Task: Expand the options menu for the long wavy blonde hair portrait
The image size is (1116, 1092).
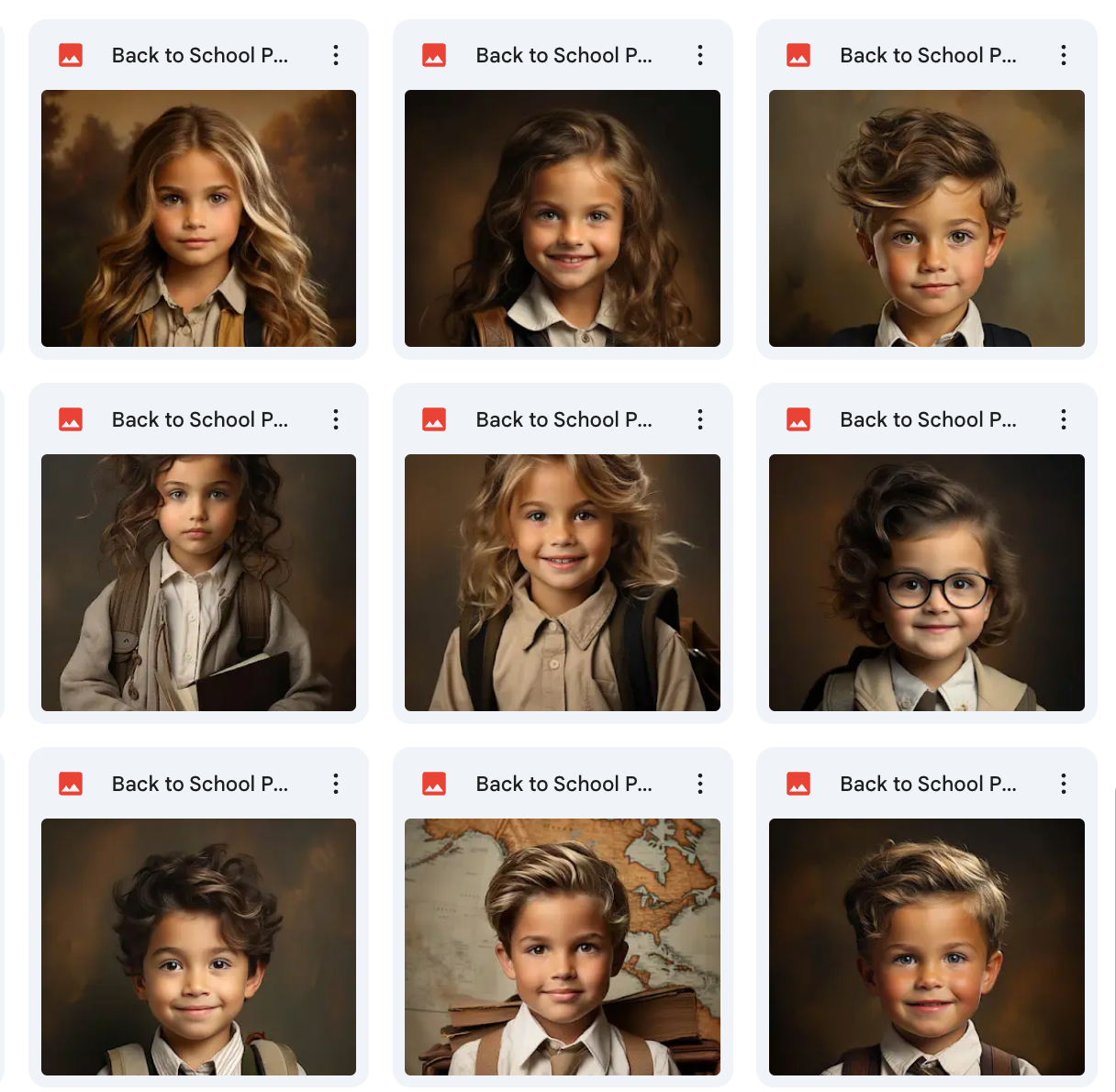Action: [x=336, y=55]
